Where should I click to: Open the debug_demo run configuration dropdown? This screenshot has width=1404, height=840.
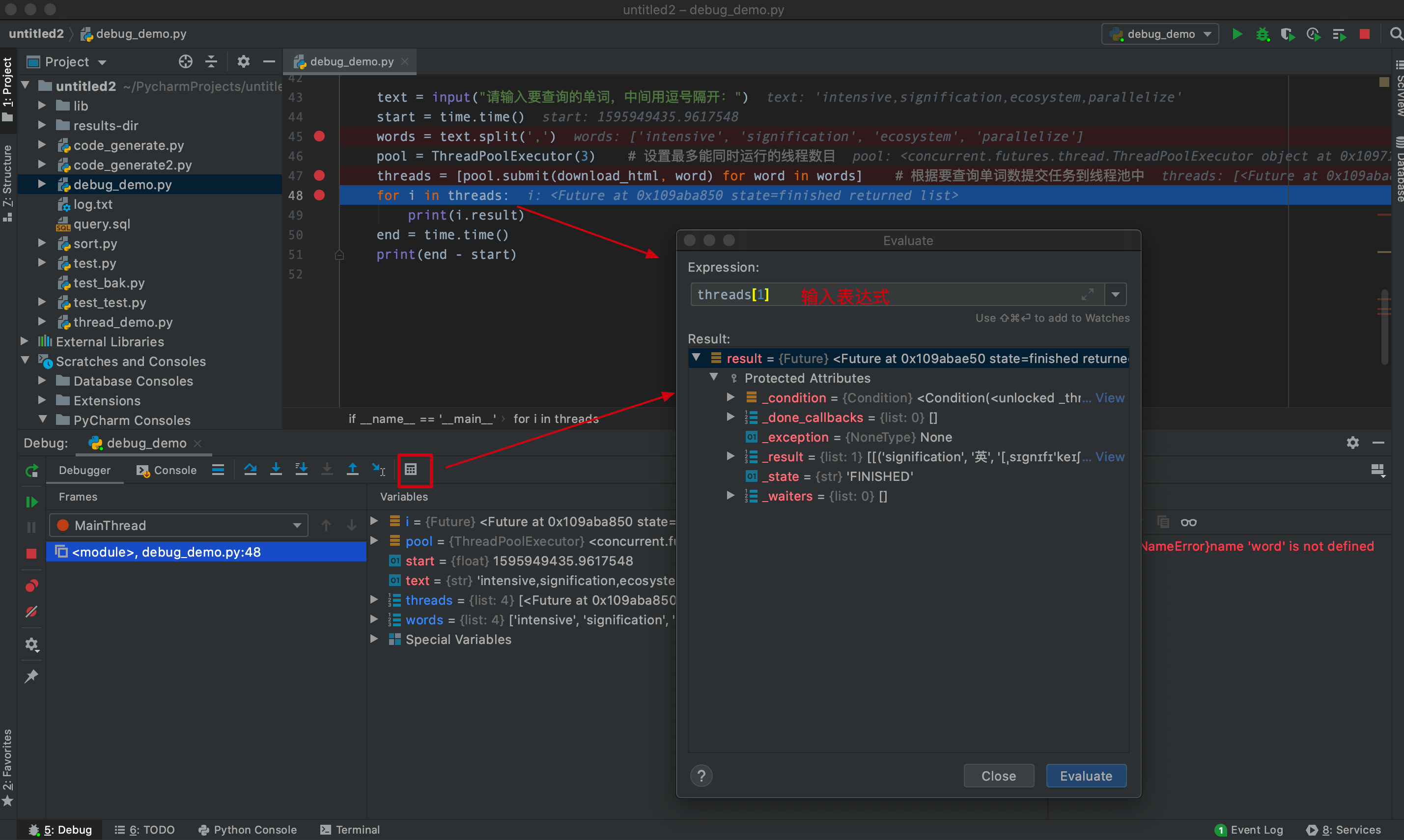coord(1159,34)
